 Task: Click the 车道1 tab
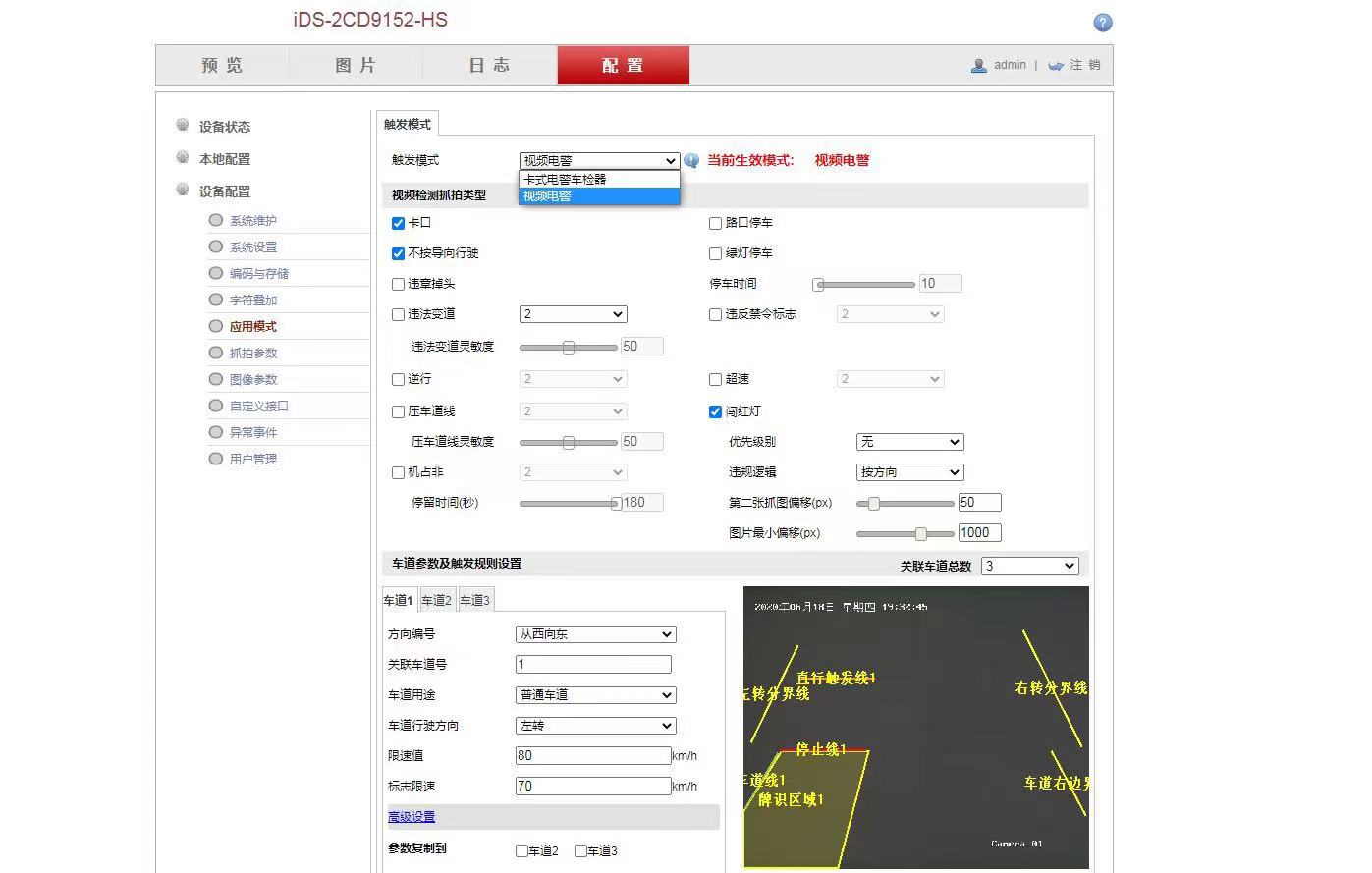click(x=399, y=600)
